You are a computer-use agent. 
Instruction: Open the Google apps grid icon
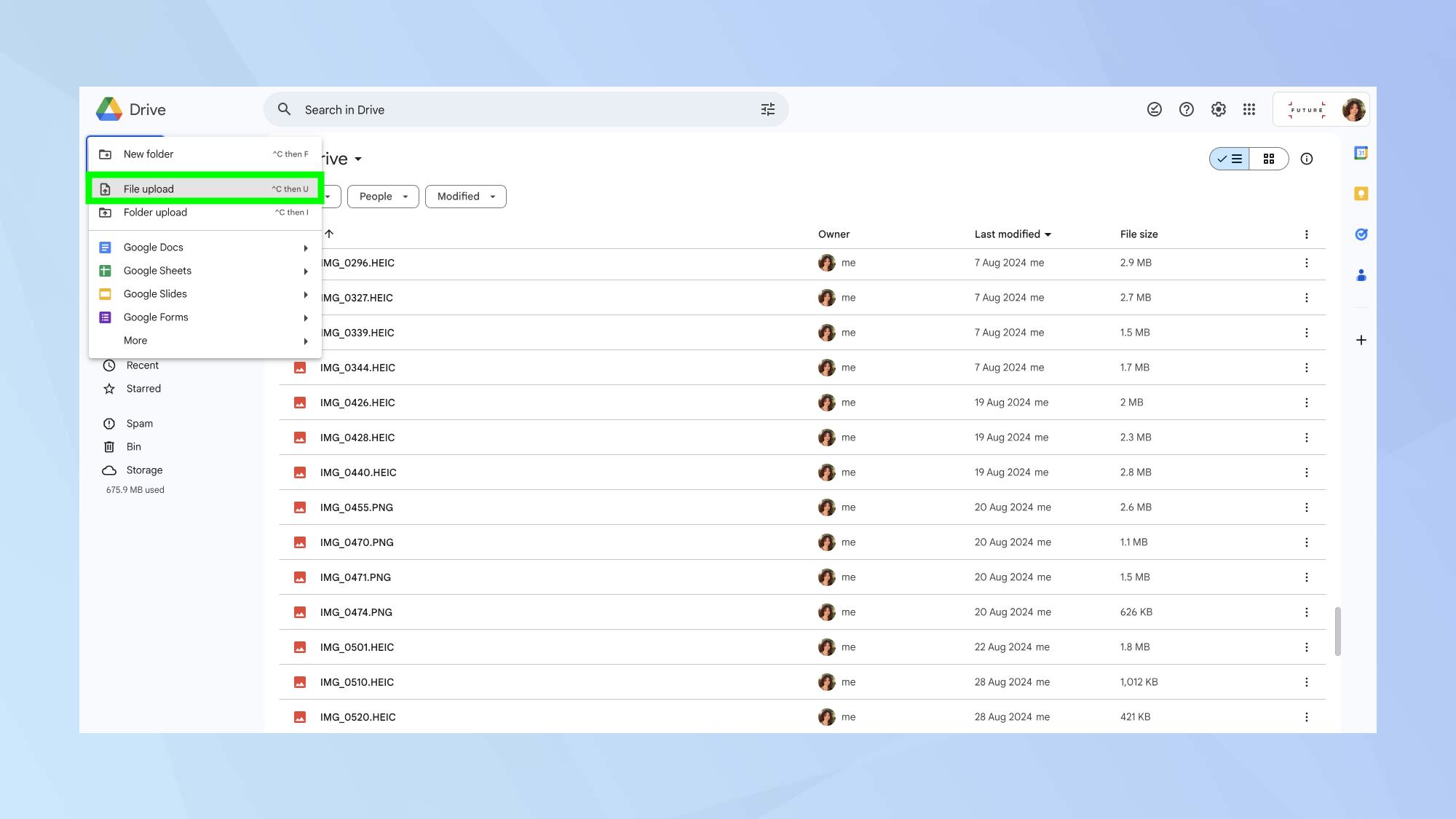click(1249, 109)
